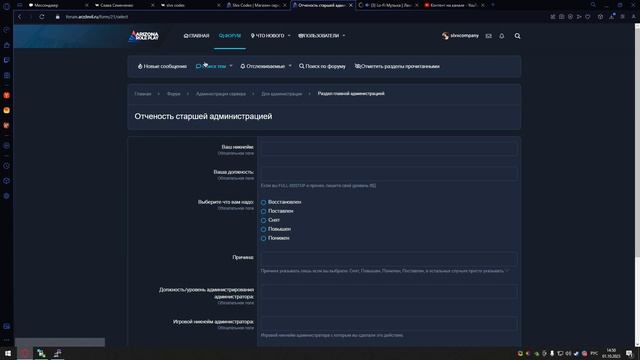Screen dimensions: 640x360
Task: Open the slixcompany account menu
Action: point(460,36)
